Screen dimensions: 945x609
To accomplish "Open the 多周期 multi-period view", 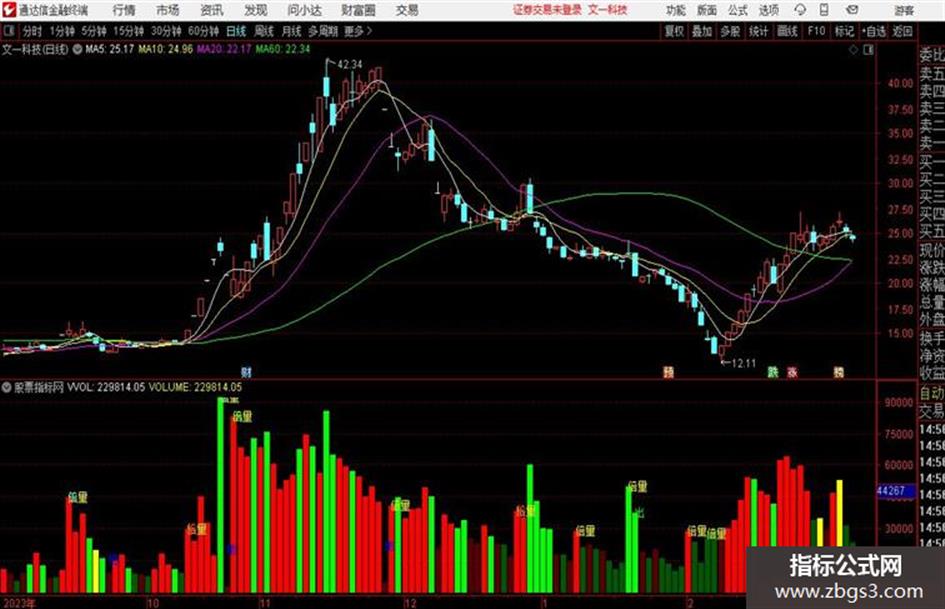I will [323, 31].
